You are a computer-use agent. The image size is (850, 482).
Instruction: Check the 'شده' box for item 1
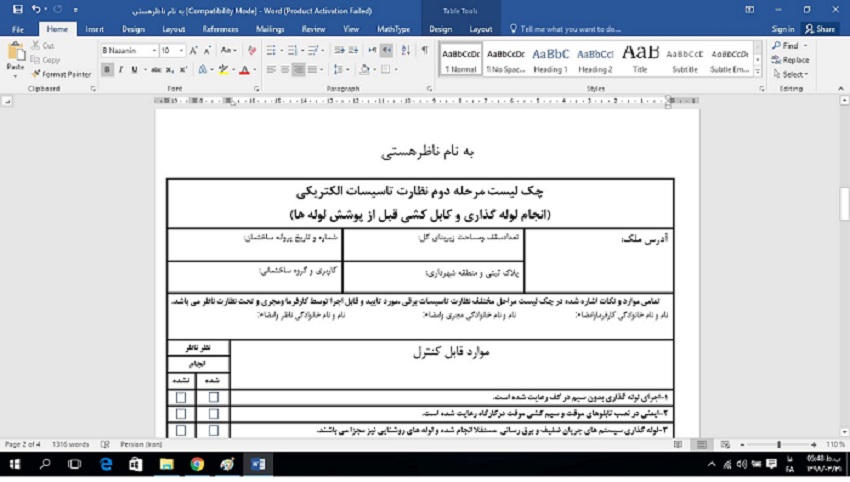[x=214, y=397]
